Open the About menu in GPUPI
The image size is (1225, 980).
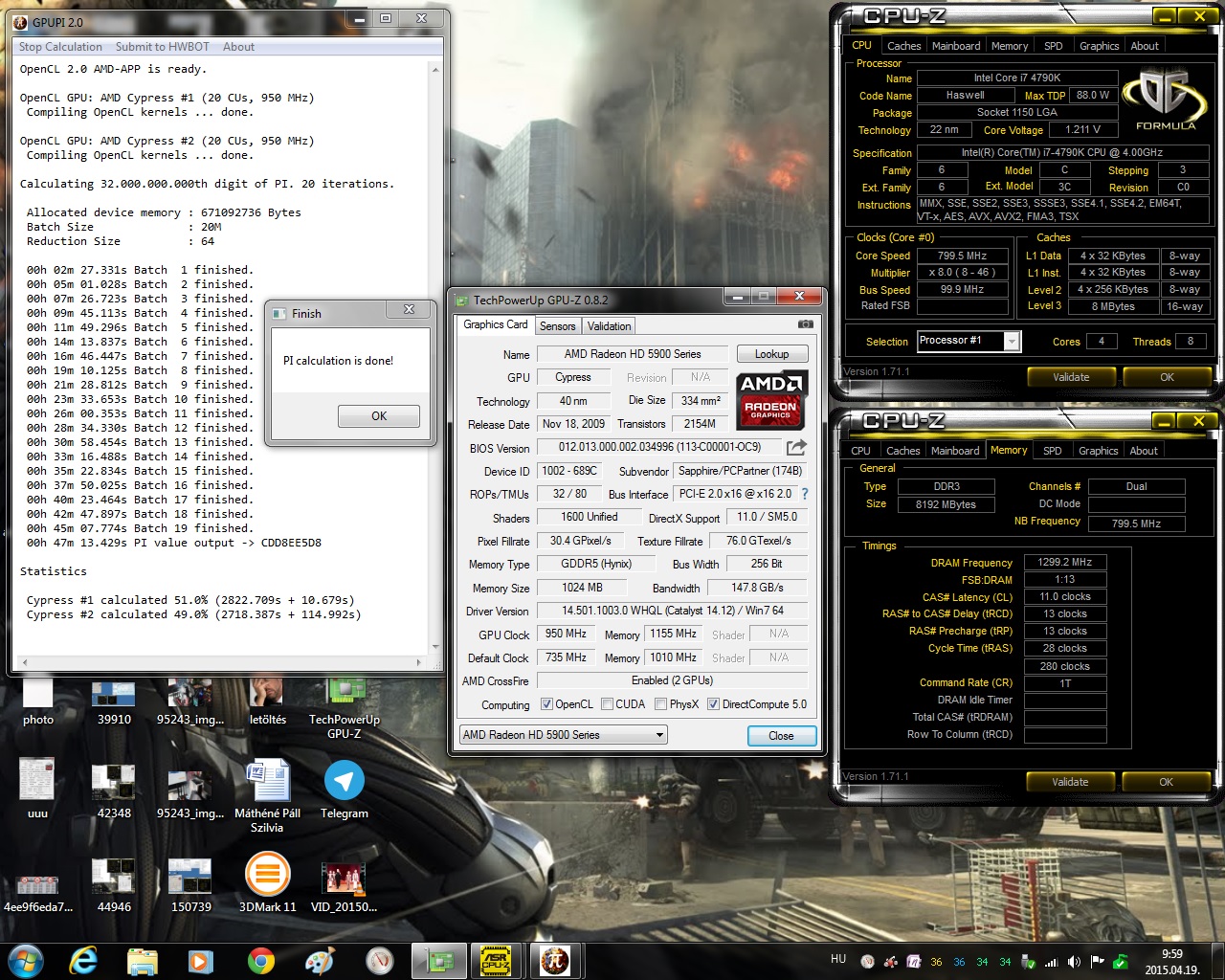(238, 47)
